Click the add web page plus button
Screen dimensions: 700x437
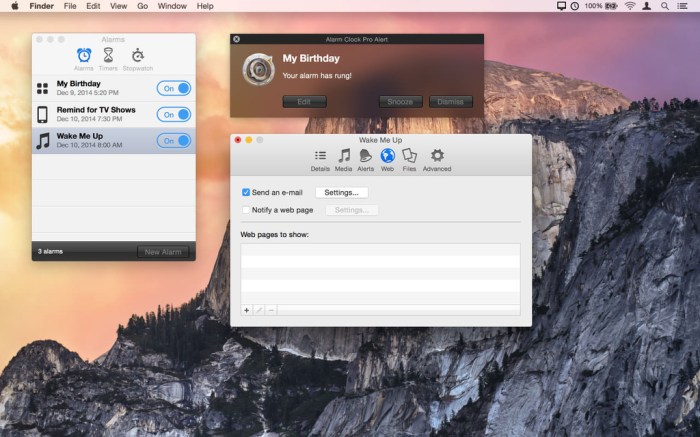coord(247,310)
